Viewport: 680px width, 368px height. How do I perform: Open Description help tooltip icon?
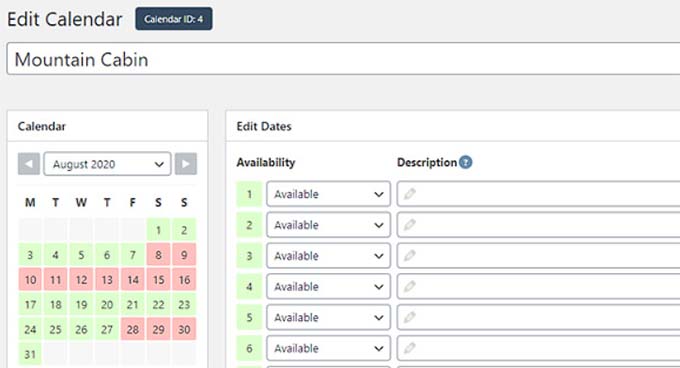tap(465, 163)
